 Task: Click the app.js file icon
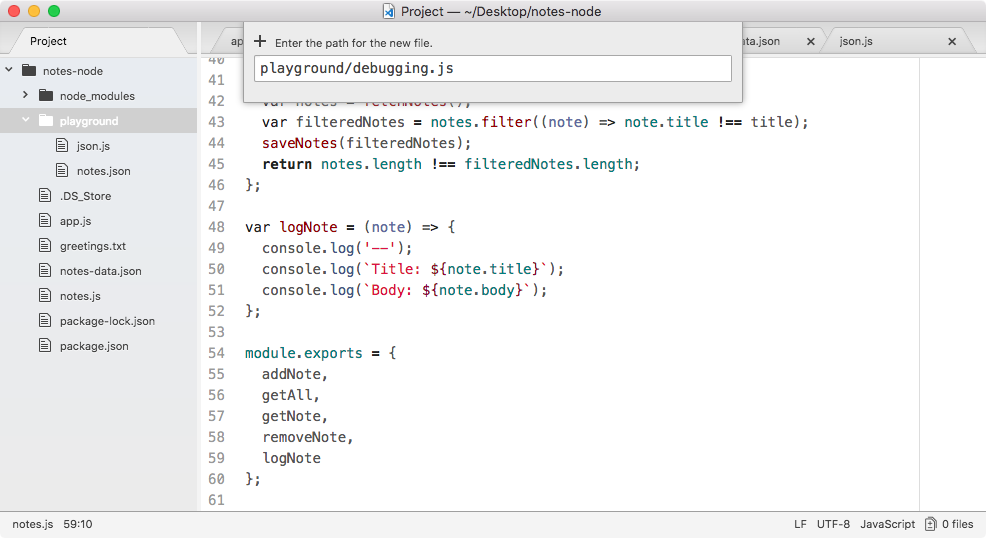tap(45, 221)
